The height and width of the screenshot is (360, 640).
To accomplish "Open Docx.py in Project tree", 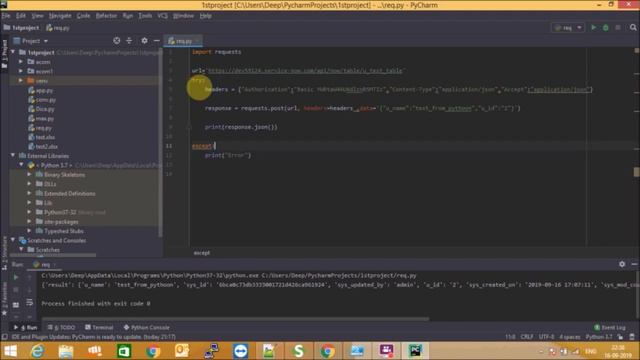I will 41,109.
